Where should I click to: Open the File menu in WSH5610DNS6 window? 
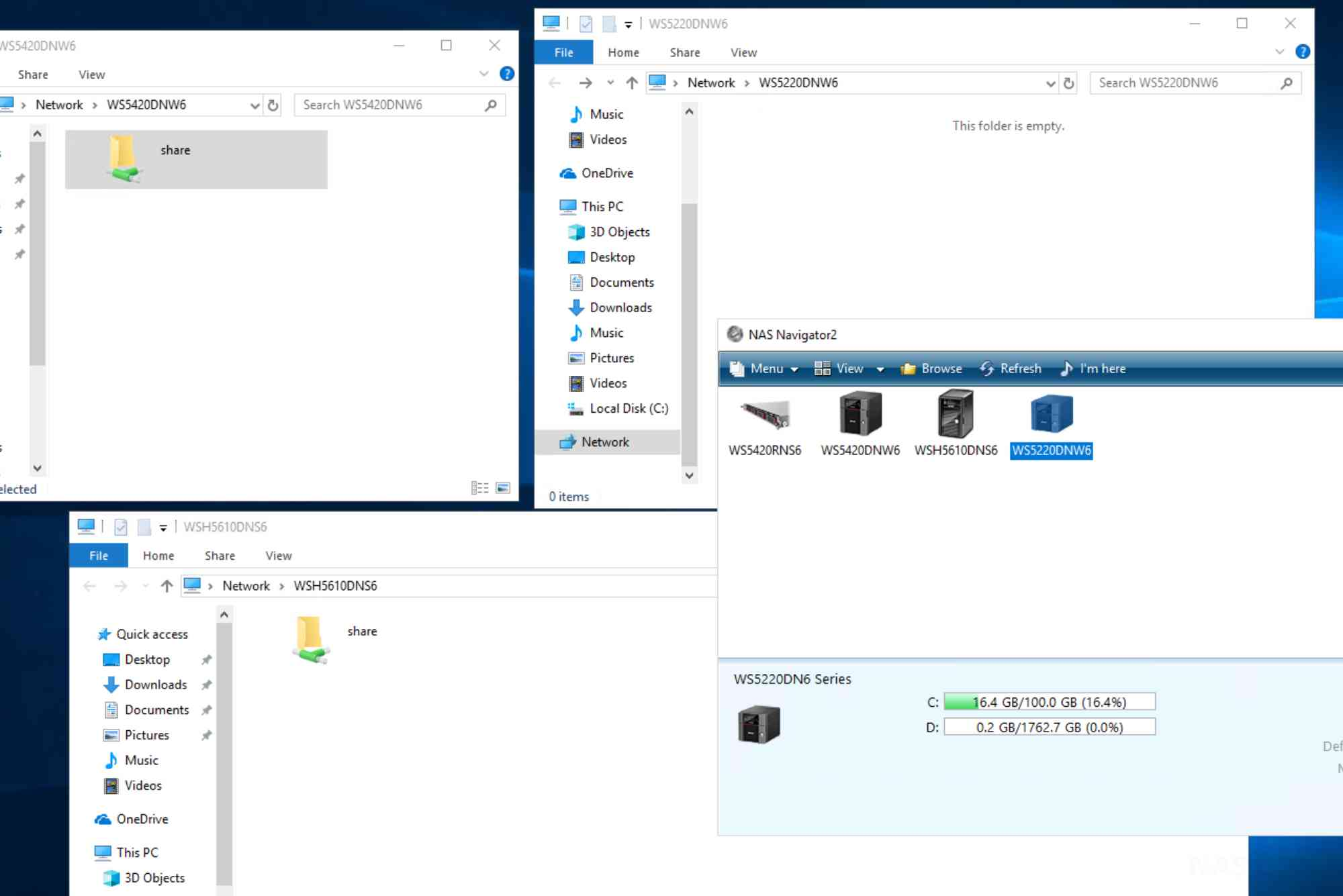pyautogui.click(x=98, y=555)
